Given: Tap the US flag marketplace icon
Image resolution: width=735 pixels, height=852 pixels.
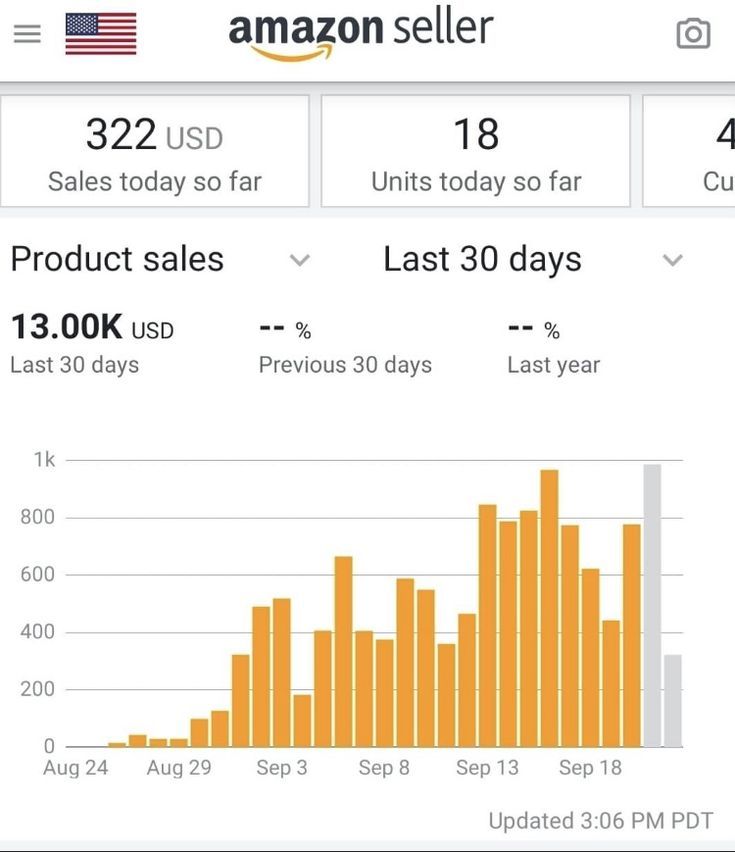Looking at the screenshot, I should tap(101, 34).
